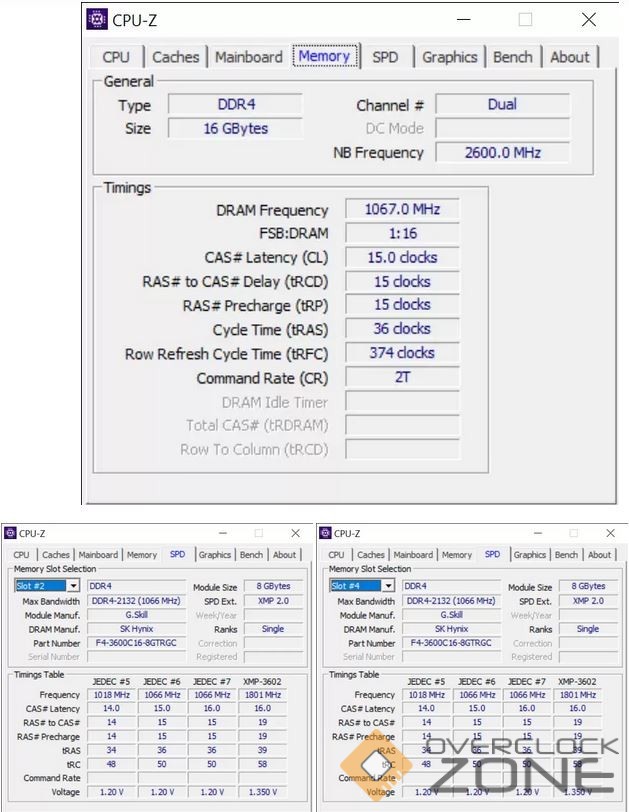This screenshot has height=812, width=629.
Task: Click the empty DRAM Idle Timer field
Action: tap(402, 401)
